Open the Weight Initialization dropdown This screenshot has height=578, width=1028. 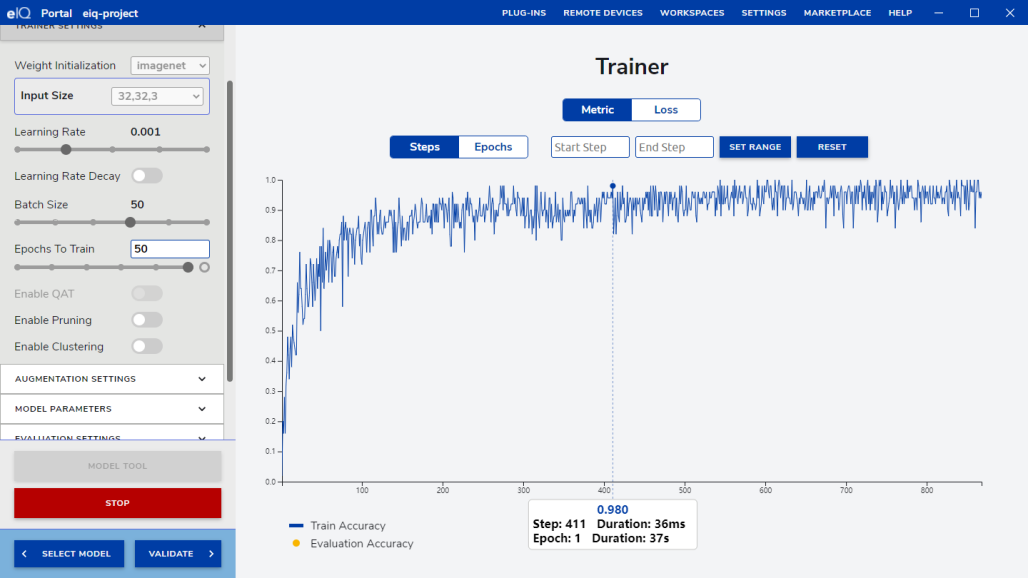(170, 66)
